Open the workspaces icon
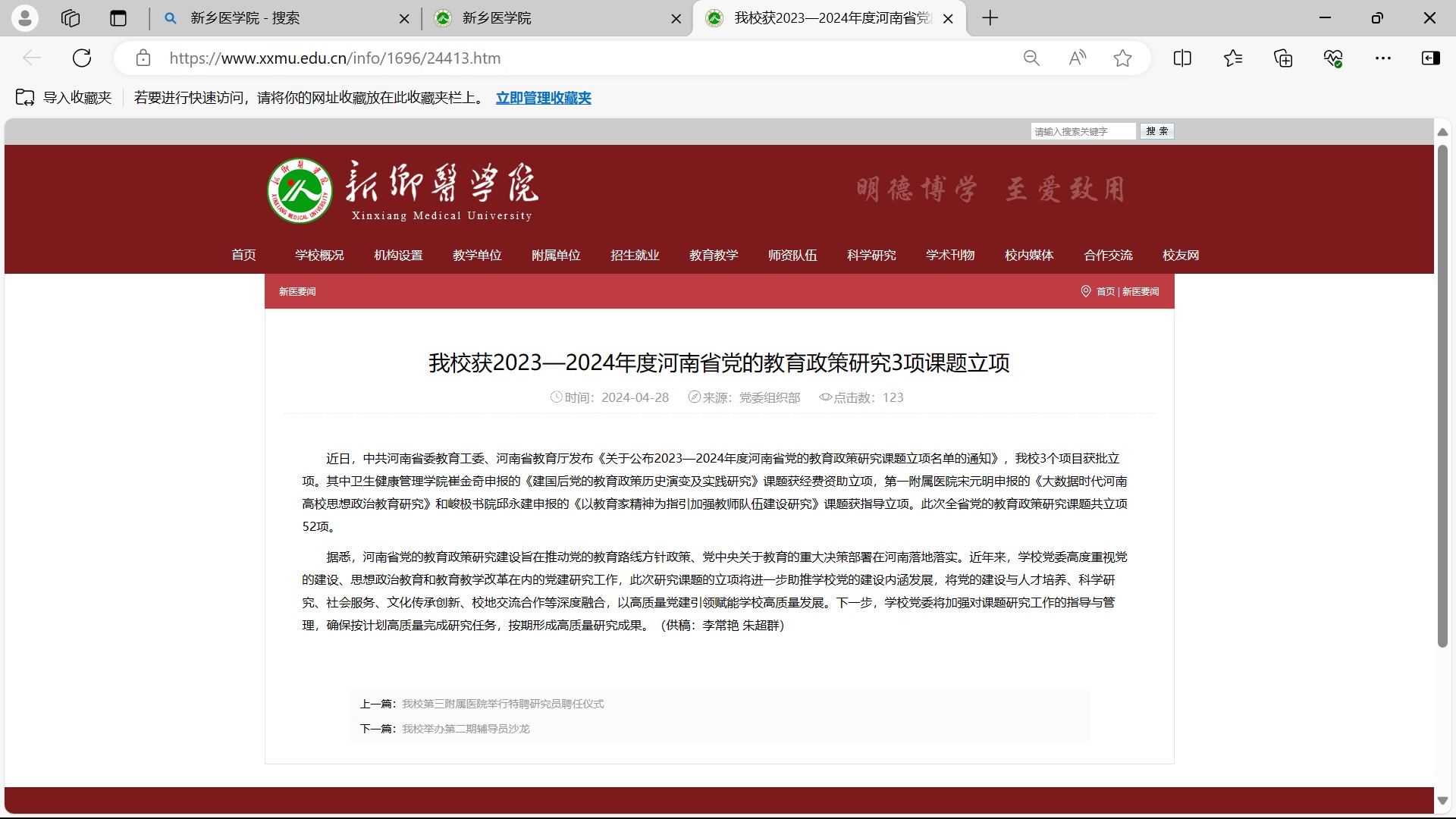 (71, 18)
